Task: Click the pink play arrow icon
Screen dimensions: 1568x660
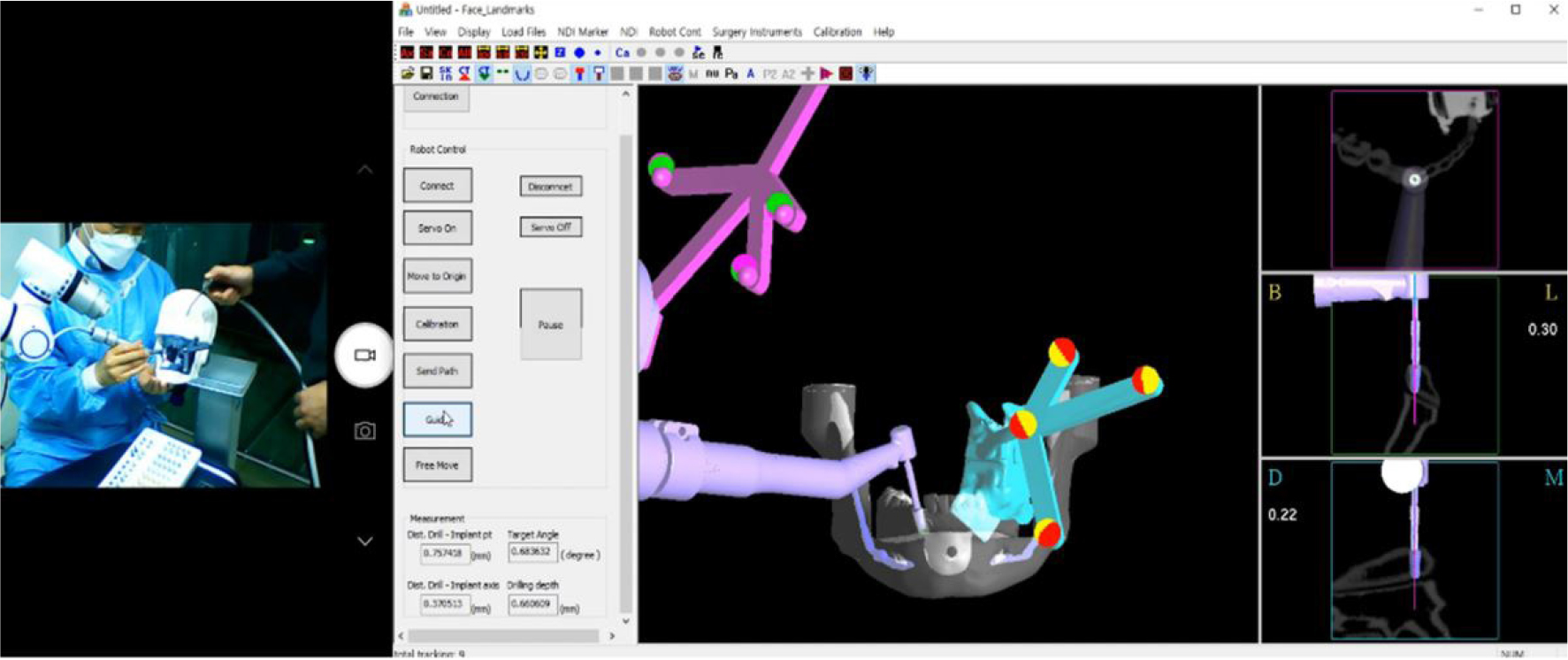Action: coord(826,74)
